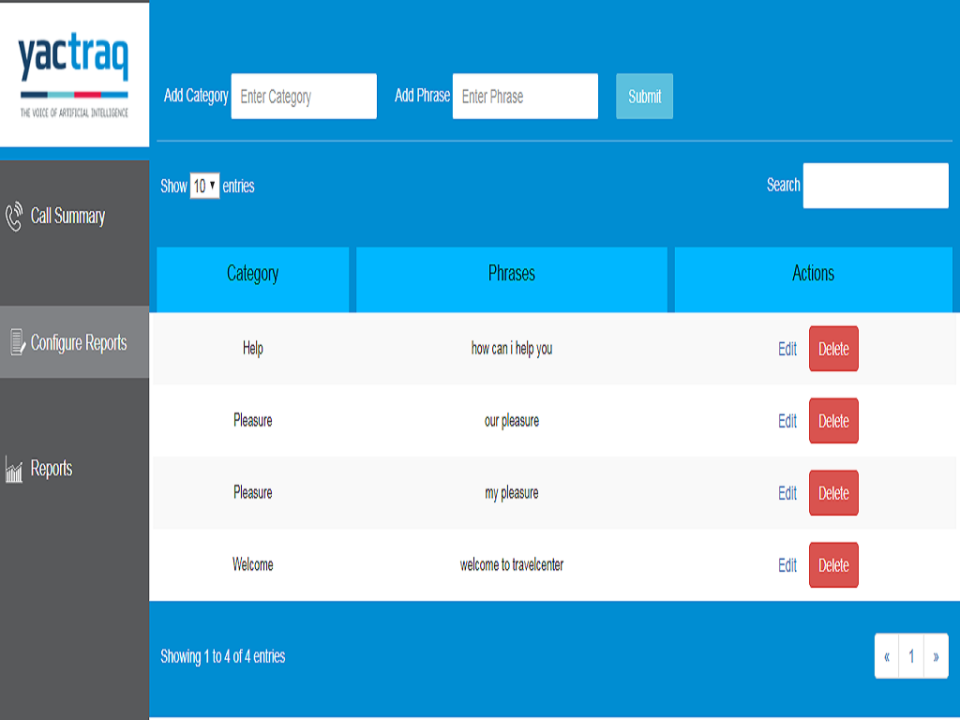Click the bar chart icon beside Reports
This screenshot has height=720, width=960.
point(15,468)
